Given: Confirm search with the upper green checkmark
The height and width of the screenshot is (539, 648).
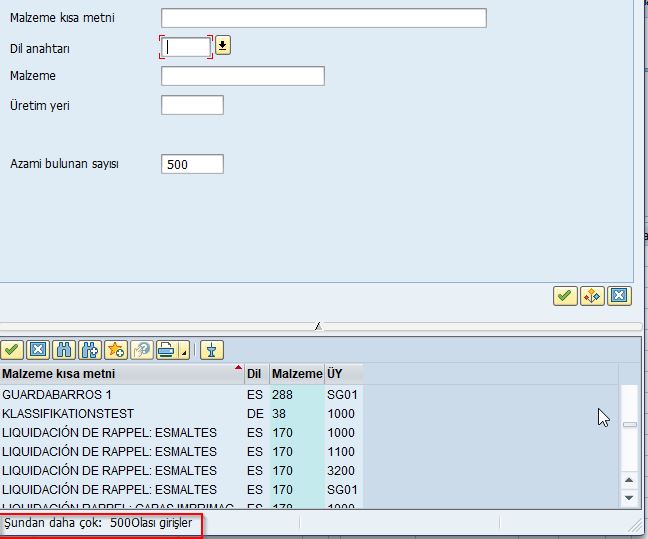Looking at the screenshot, I should (565, 296).
